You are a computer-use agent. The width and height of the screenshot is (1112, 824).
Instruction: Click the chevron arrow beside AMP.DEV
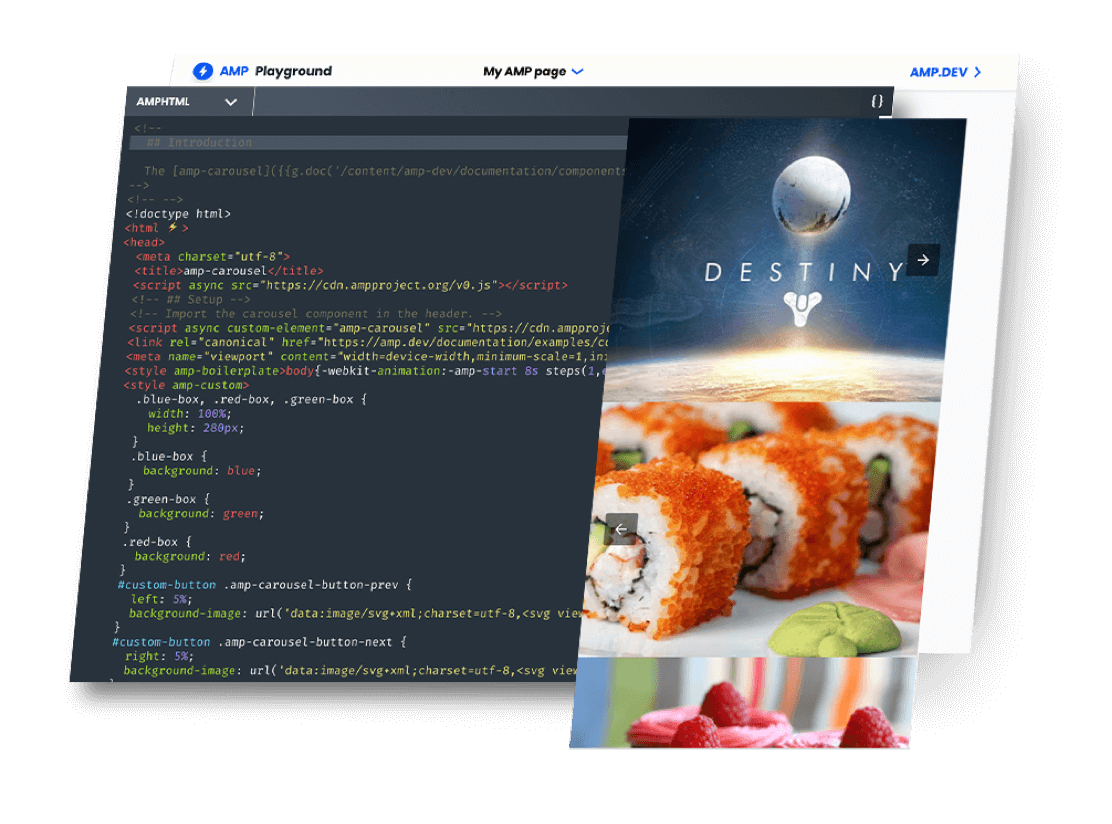click(x=977, y=72)
